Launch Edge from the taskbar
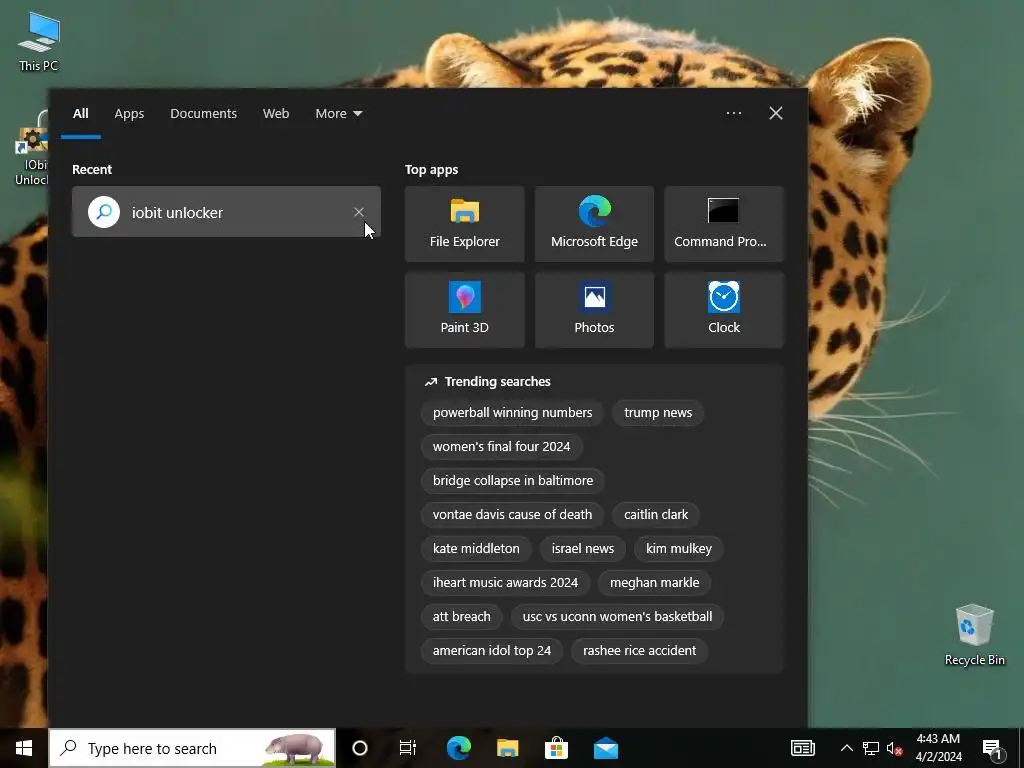Viewport: 1024px width, 768px height. (x=458, y=748)
